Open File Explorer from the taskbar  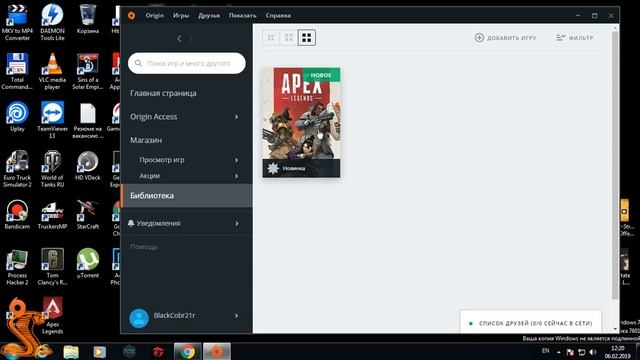coord(71,351)
